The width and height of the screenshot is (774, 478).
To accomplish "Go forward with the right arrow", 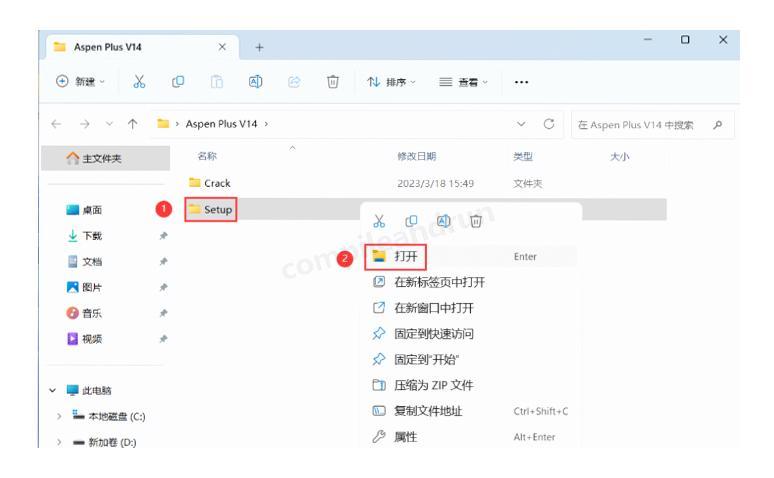I will coord(85,124).
